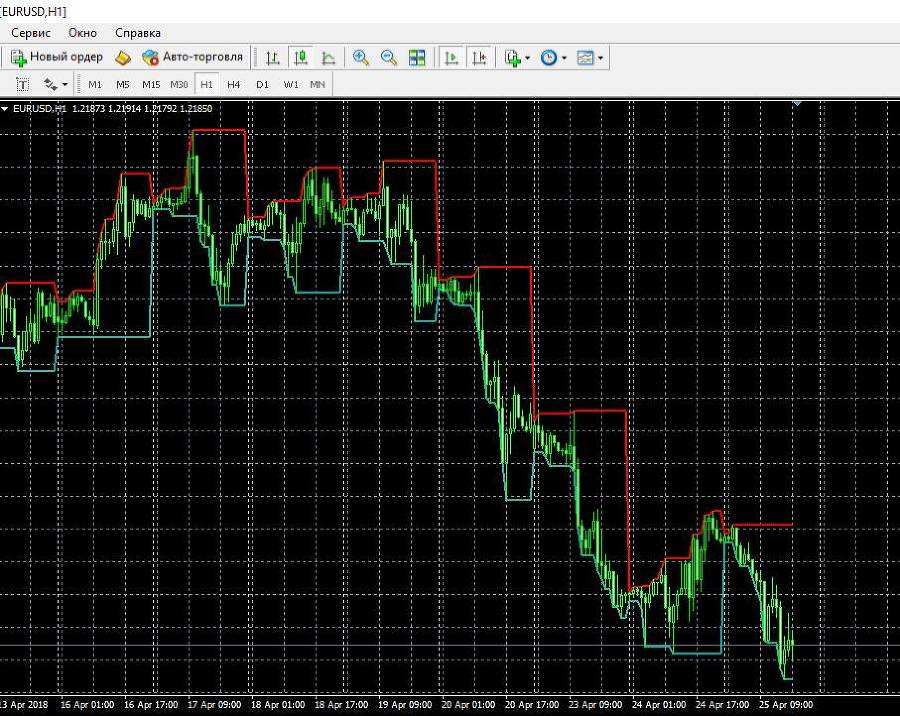Open the indicators list dropdown
900x716 pixels.
517,57
